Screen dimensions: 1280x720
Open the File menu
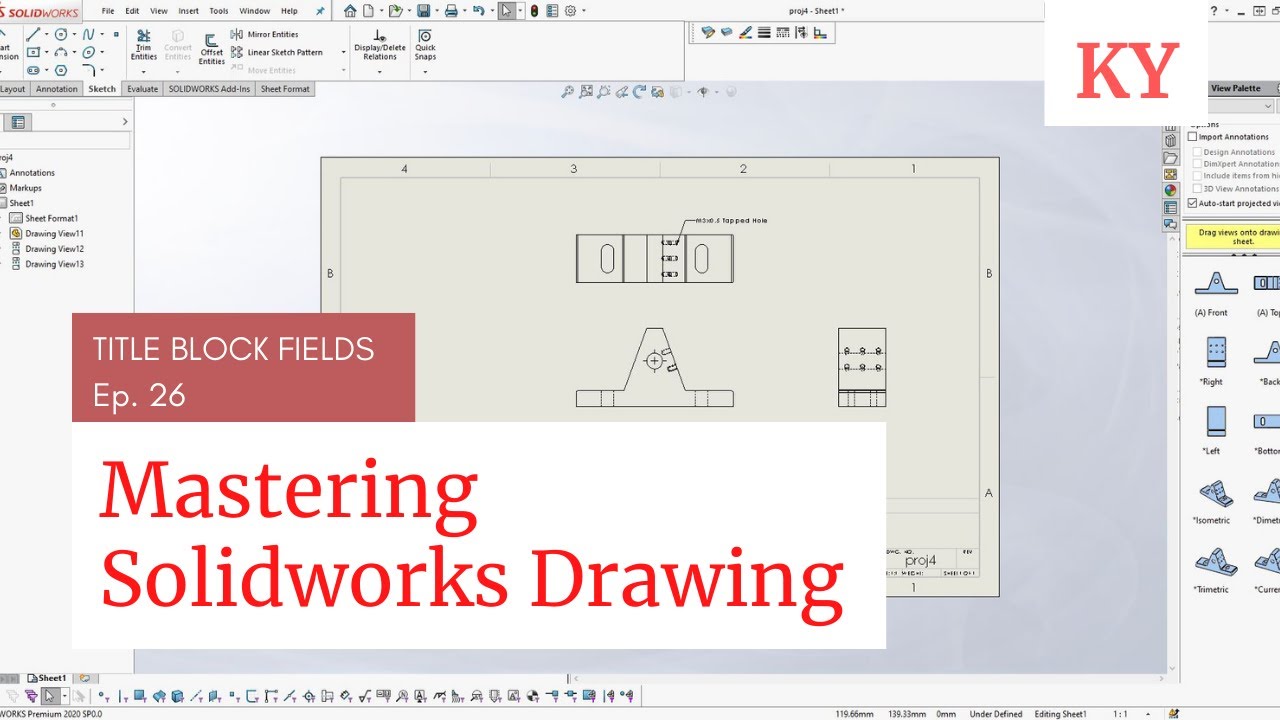tap(108, 11)
